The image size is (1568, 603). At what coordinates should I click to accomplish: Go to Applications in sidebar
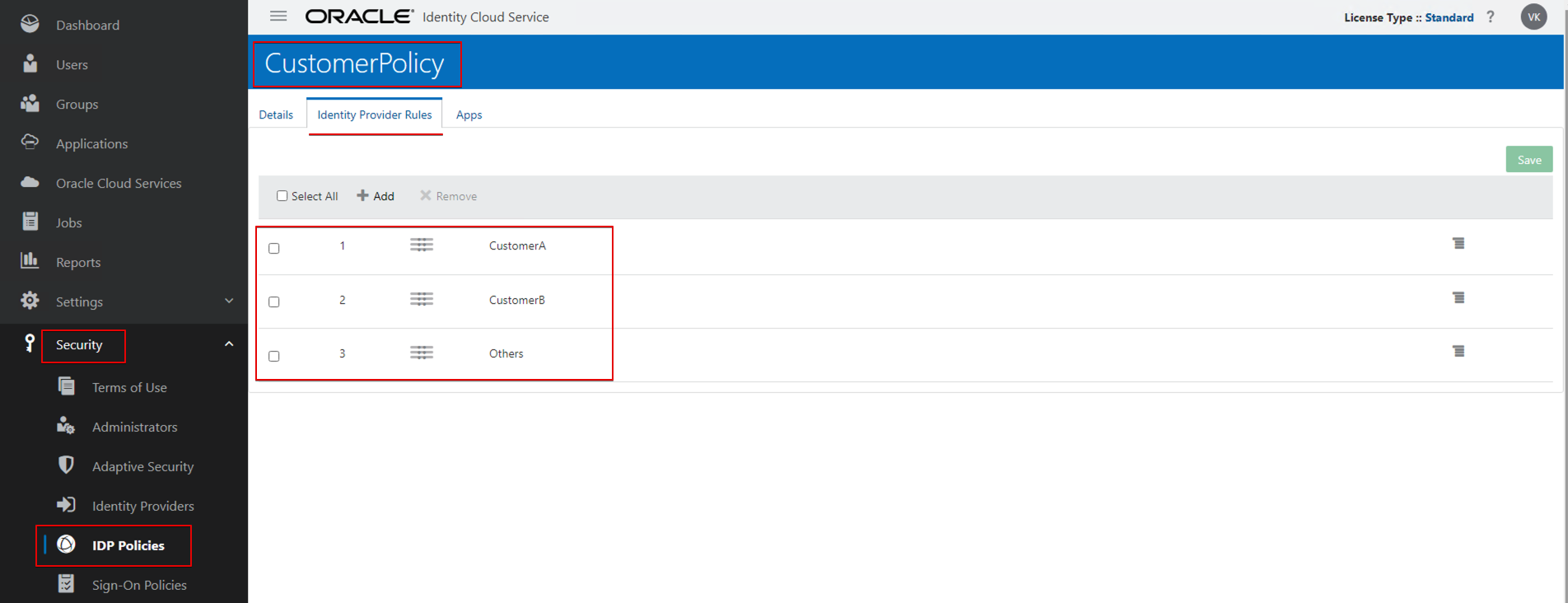(x=91, y=143)
